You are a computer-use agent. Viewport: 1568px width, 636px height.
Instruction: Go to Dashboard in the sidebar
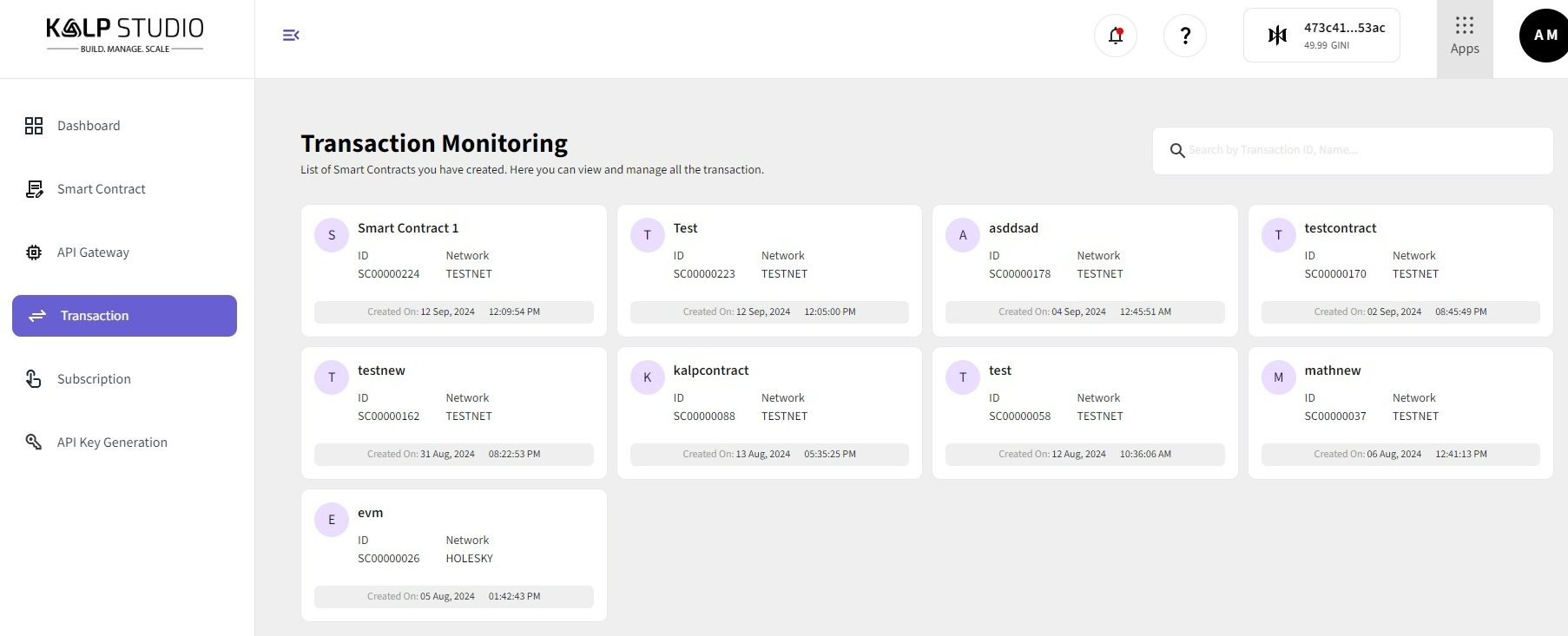point(89,126)
